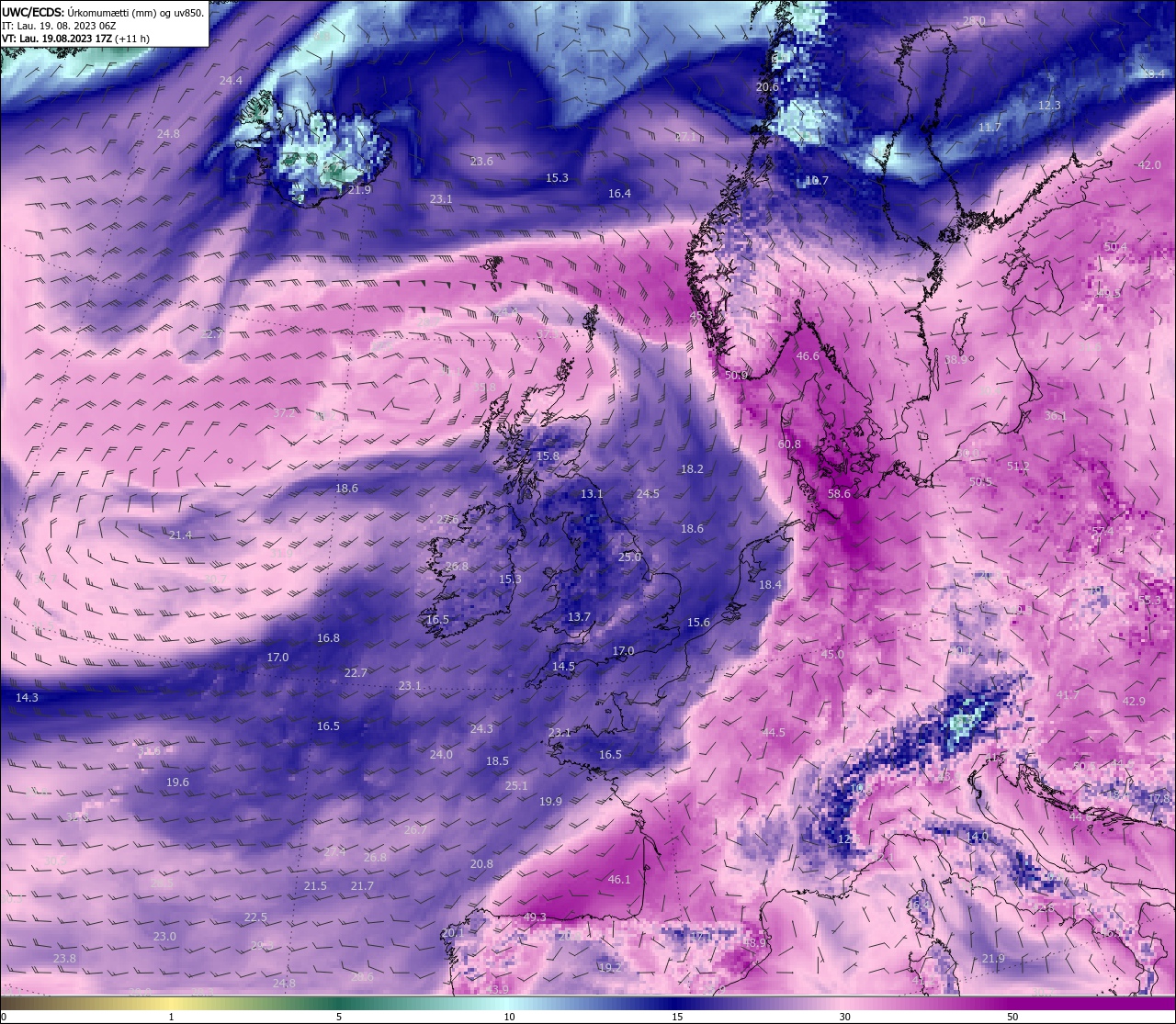
Task: Select the 24.5 value label
Action: [x=648, y=494]
